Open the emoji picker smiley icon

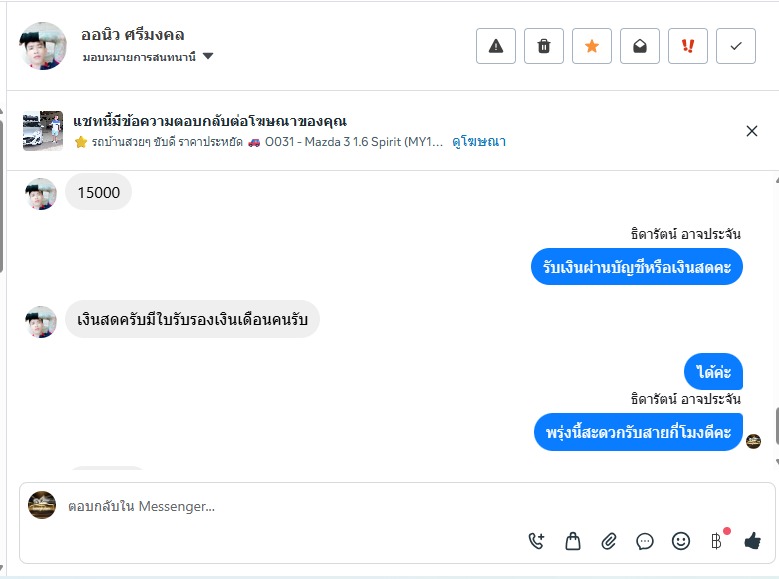(x=681, y=541)
